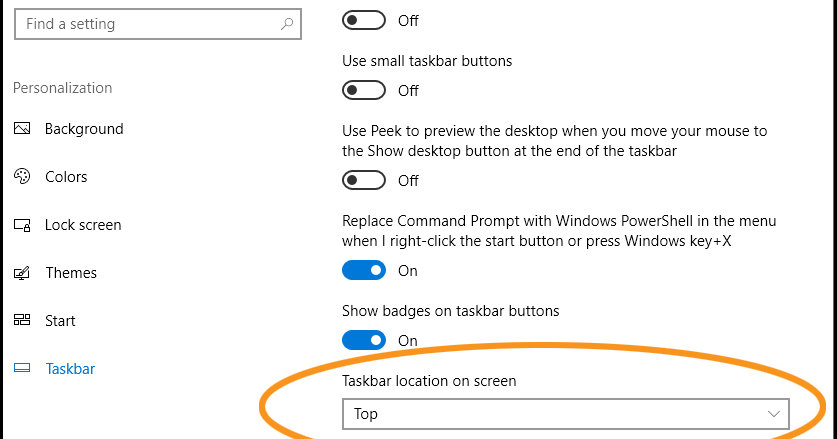Click the Themes brush icon

coord(22,273)
